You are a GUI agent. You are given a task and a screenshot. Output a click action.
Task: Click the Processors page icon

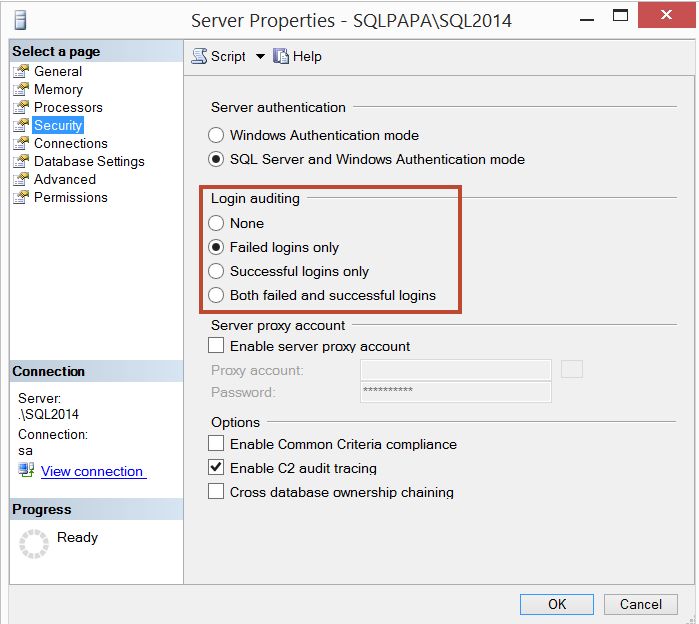tap(21, 107)
